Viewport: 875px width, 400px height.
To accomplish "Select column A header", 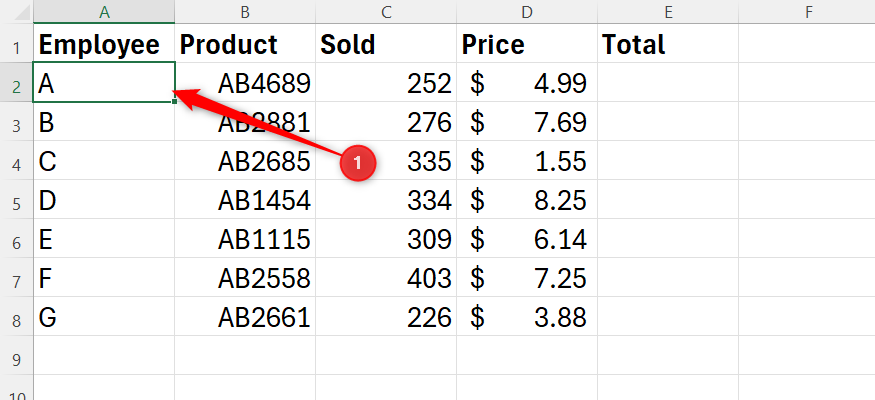I will point(104,12).
